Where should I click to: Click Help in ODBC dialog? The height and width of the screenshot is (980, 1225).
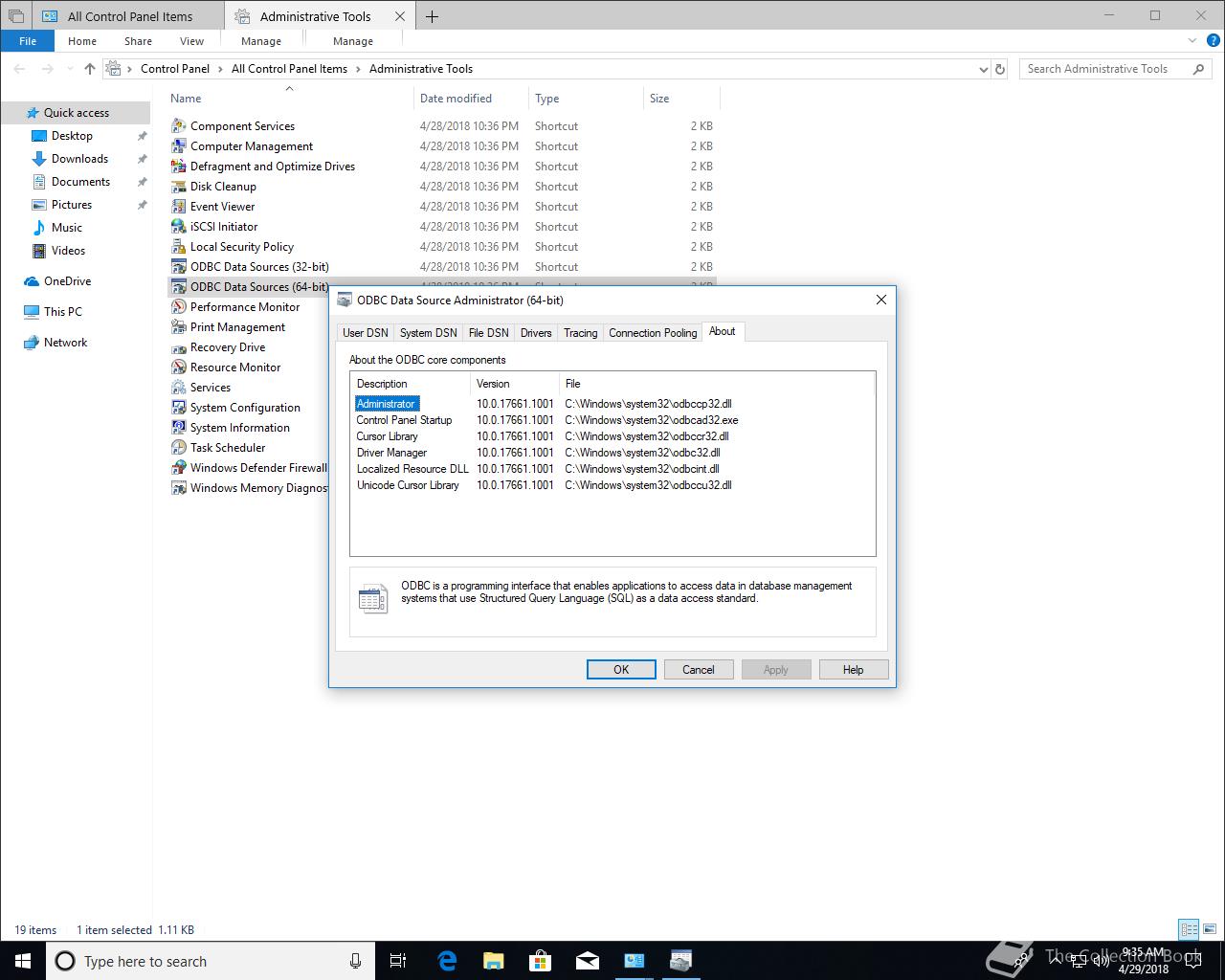click(854, 670)
